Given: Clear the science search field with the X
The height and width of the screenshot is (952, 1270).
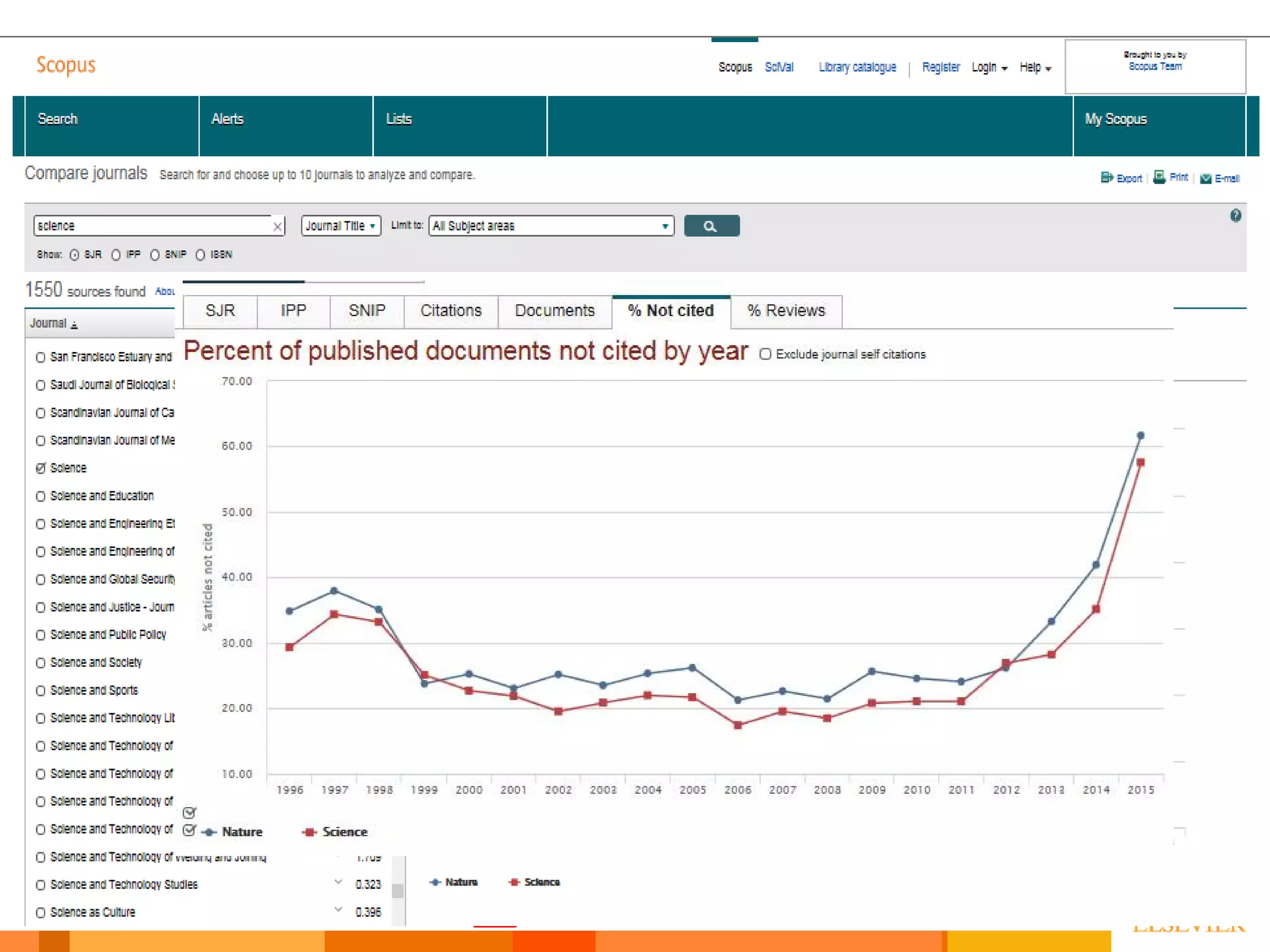Looking at the screenshot, I should (277, 227).
